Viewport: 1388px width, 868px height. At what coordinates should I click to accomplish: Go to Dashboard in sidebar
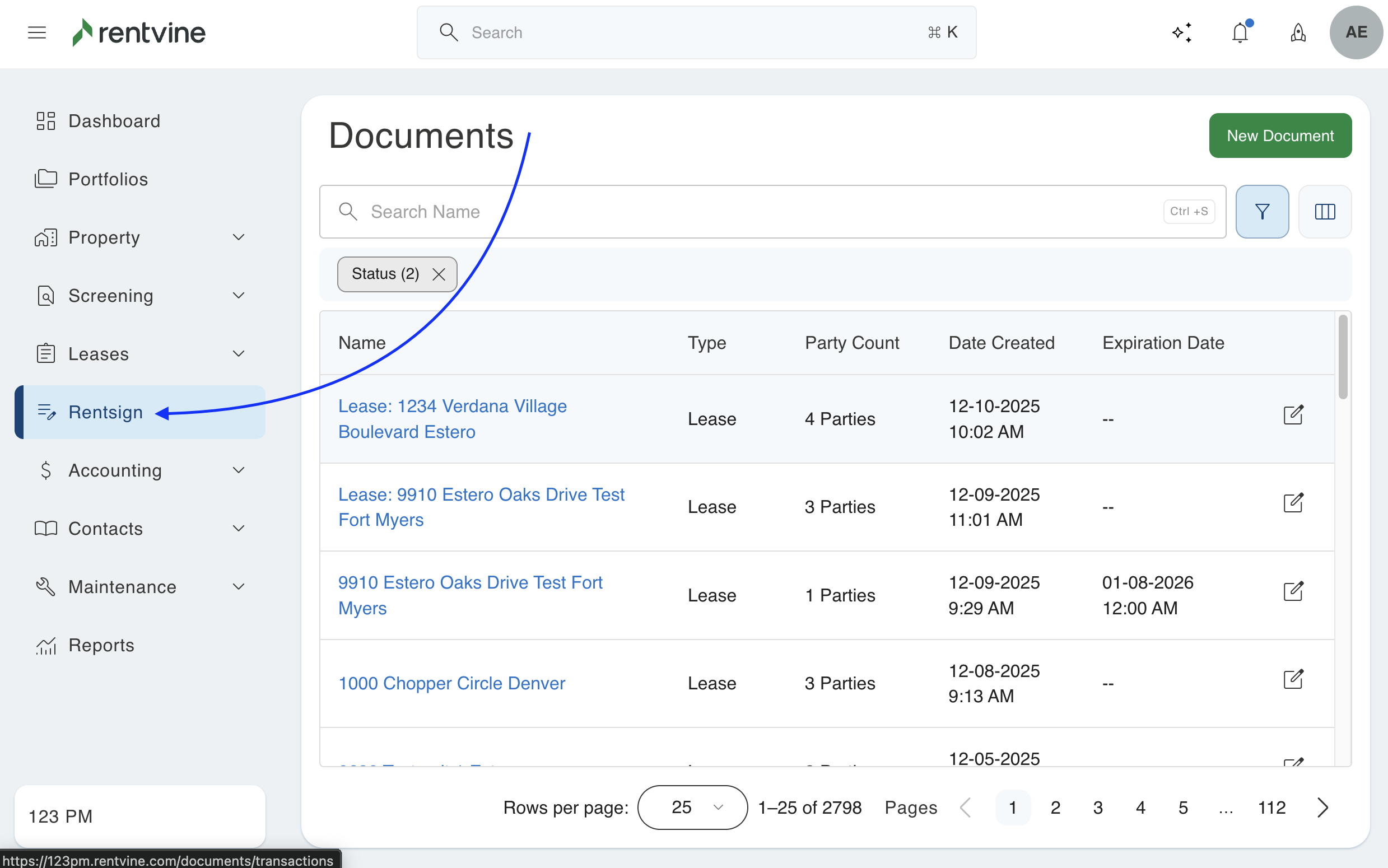pyautogui.click(x=114, y=121)
